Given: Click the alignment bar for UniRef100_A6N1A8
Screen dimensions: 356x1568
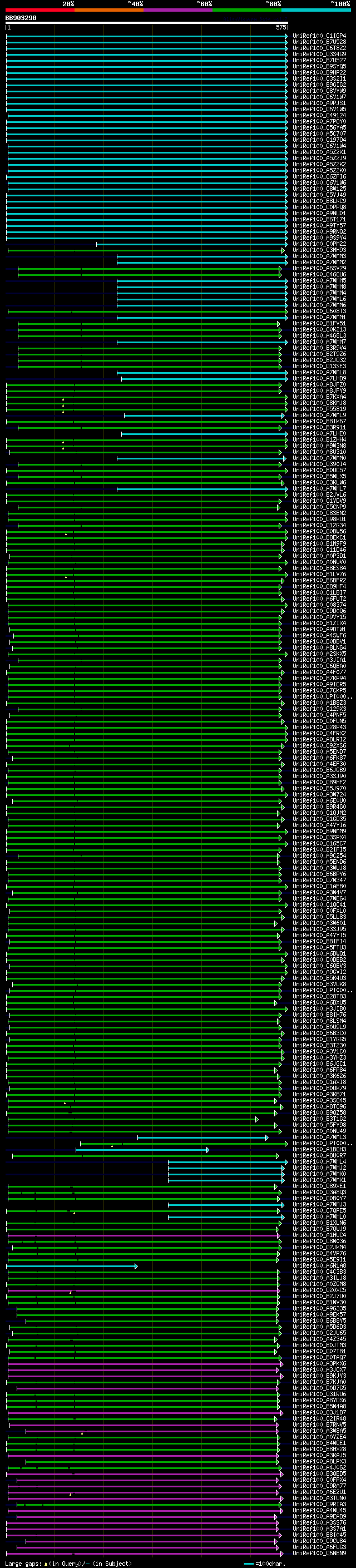Looking at the screenshot, I should 72,1266.
